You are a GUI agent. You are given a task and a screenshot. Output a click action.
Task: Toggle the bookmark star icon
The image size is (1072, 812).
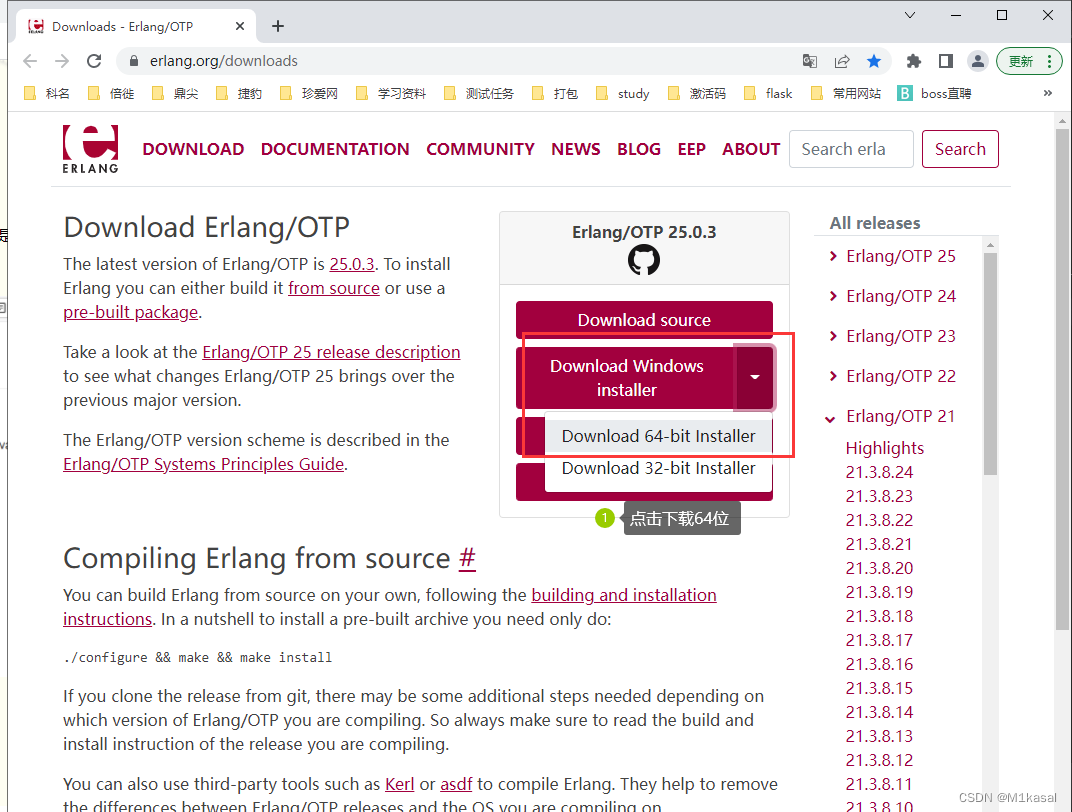[874, 61]
